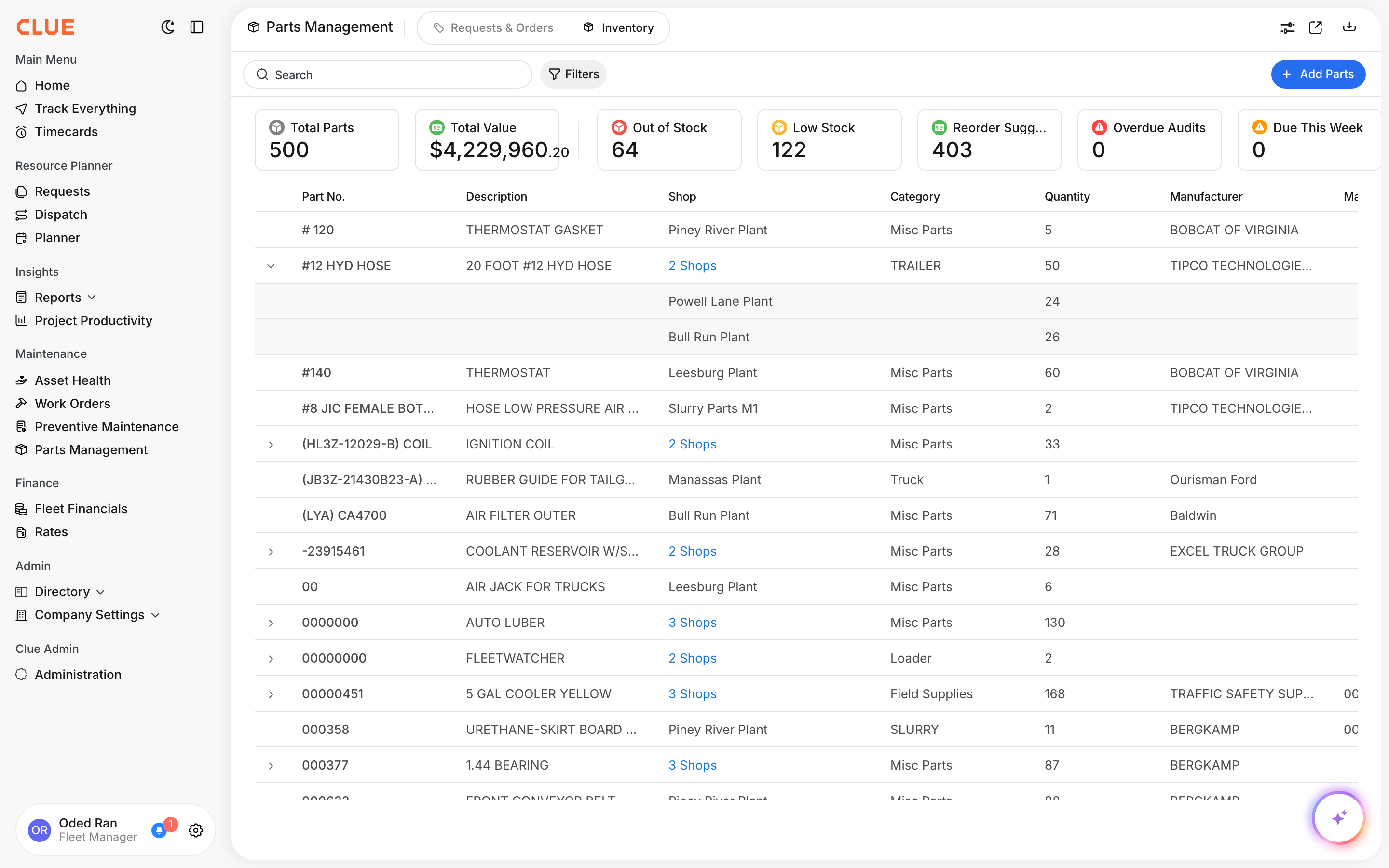Select the Inventory tab
This screenshot has width=1389, height=868.
click(619, 27)
